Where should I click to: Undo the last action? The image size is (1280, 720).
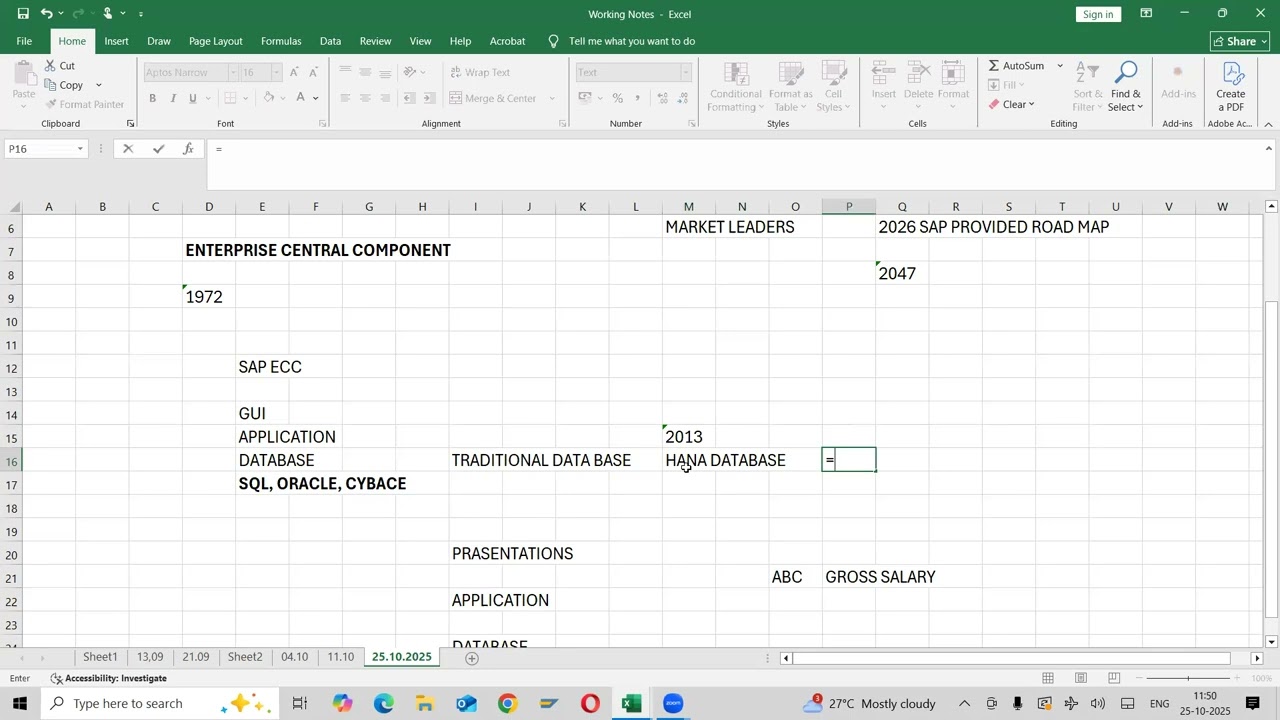46,14
